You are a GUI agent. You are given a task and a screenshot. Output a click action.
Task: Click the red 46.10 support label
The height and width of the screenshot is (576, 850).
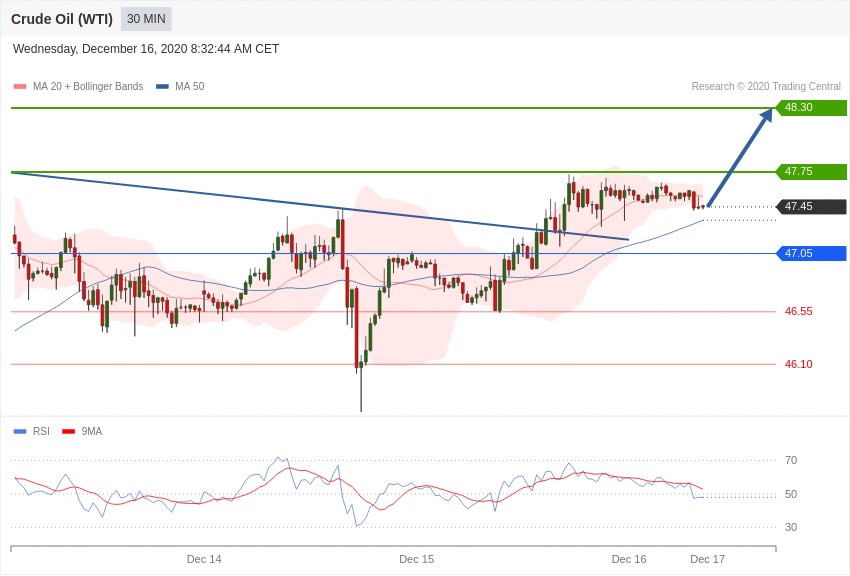pos(798,365)
